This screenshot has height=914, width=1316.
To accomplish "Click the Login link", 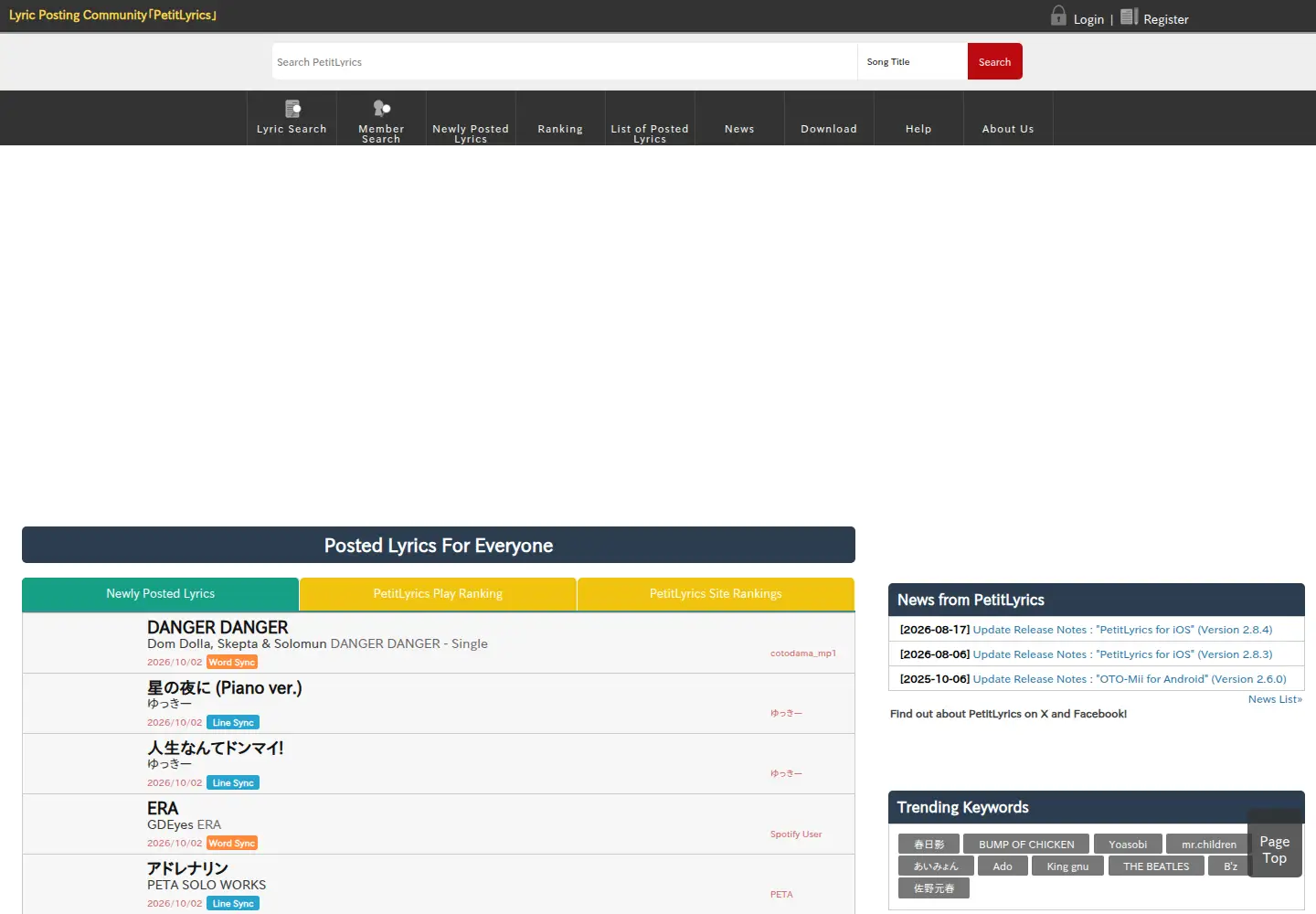I will click(1088, 19).
